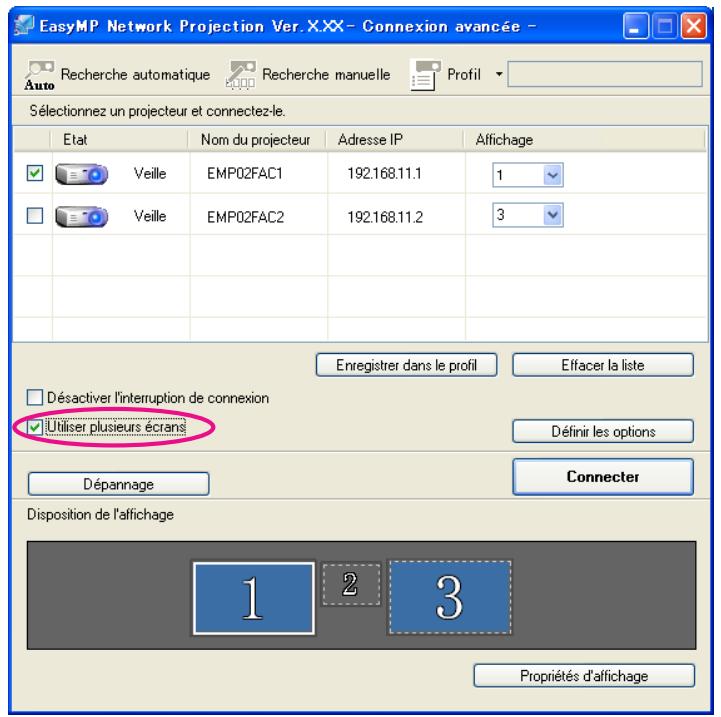Click Veille status of EMP02FAC2
The height and width of the screenshot is (717, 721).
(150, 216)
